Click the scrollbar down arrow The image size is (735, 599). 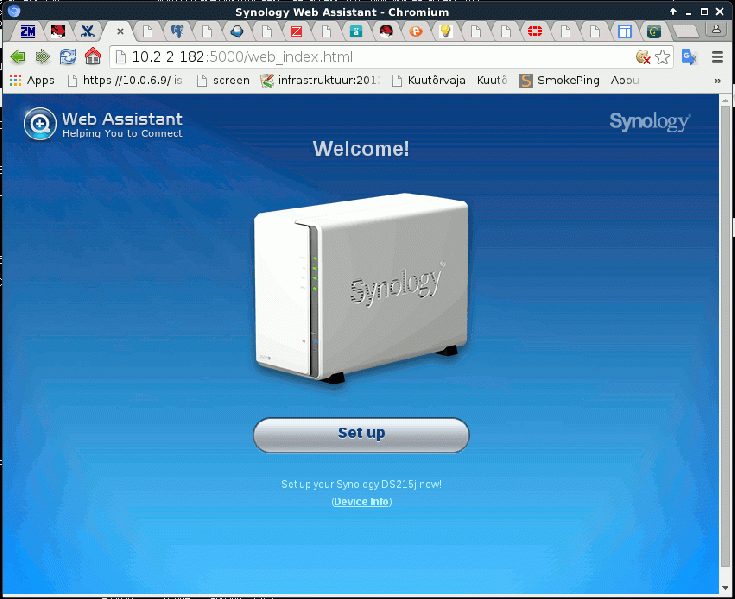725,588
